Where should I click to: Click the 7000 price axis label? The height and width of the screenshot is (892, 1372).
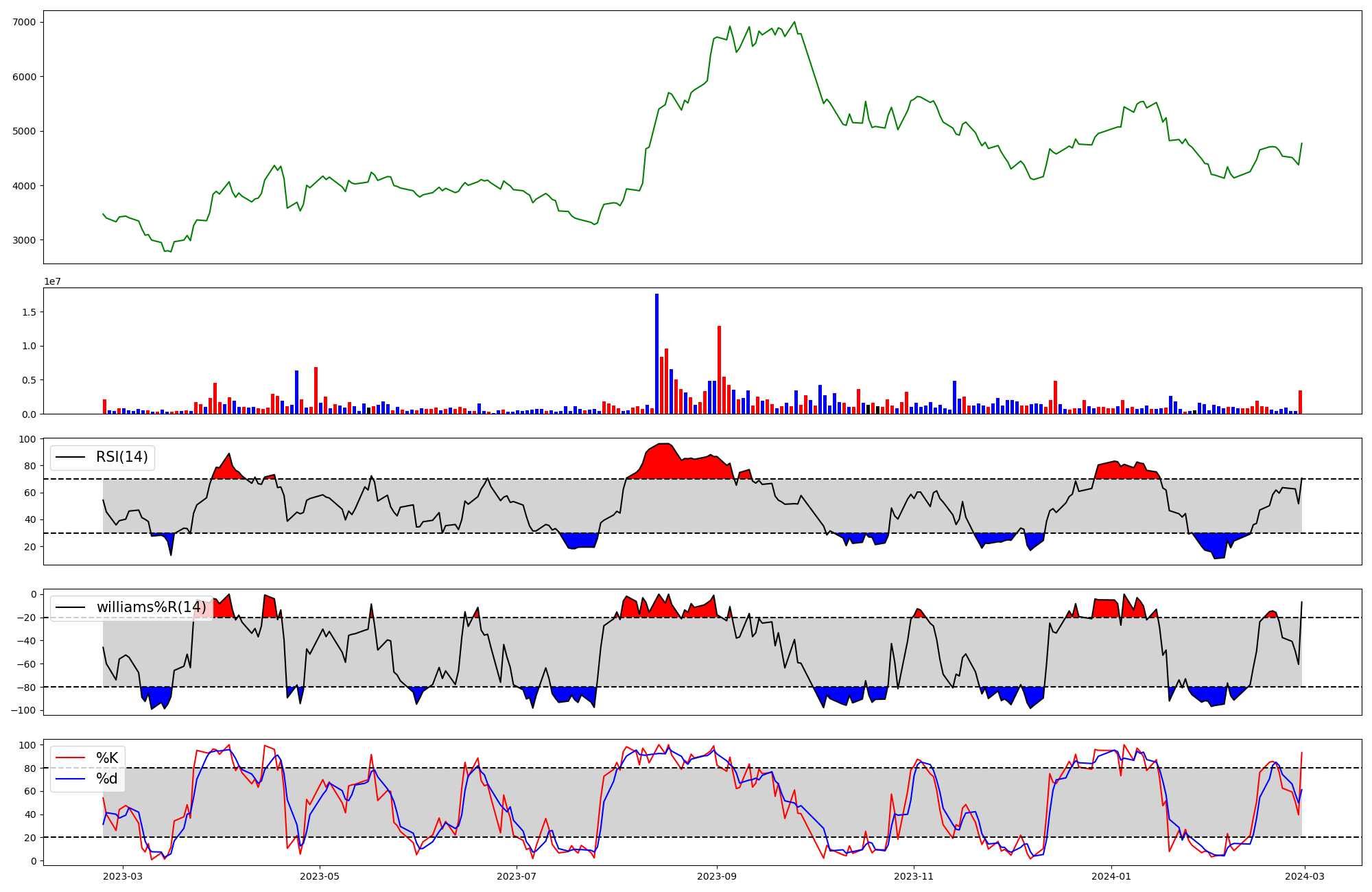pyautogui.click(x=24, y=22)
